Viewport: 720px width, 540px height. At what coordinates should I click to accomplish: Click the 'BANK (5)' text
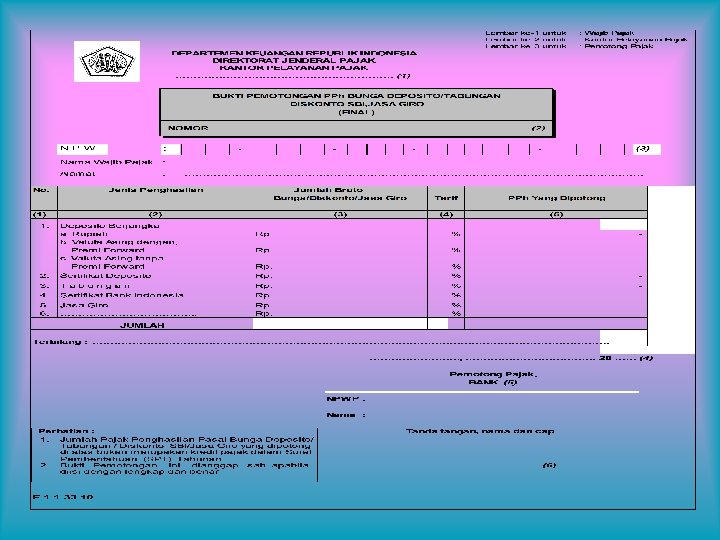click(x=493, y=382)
